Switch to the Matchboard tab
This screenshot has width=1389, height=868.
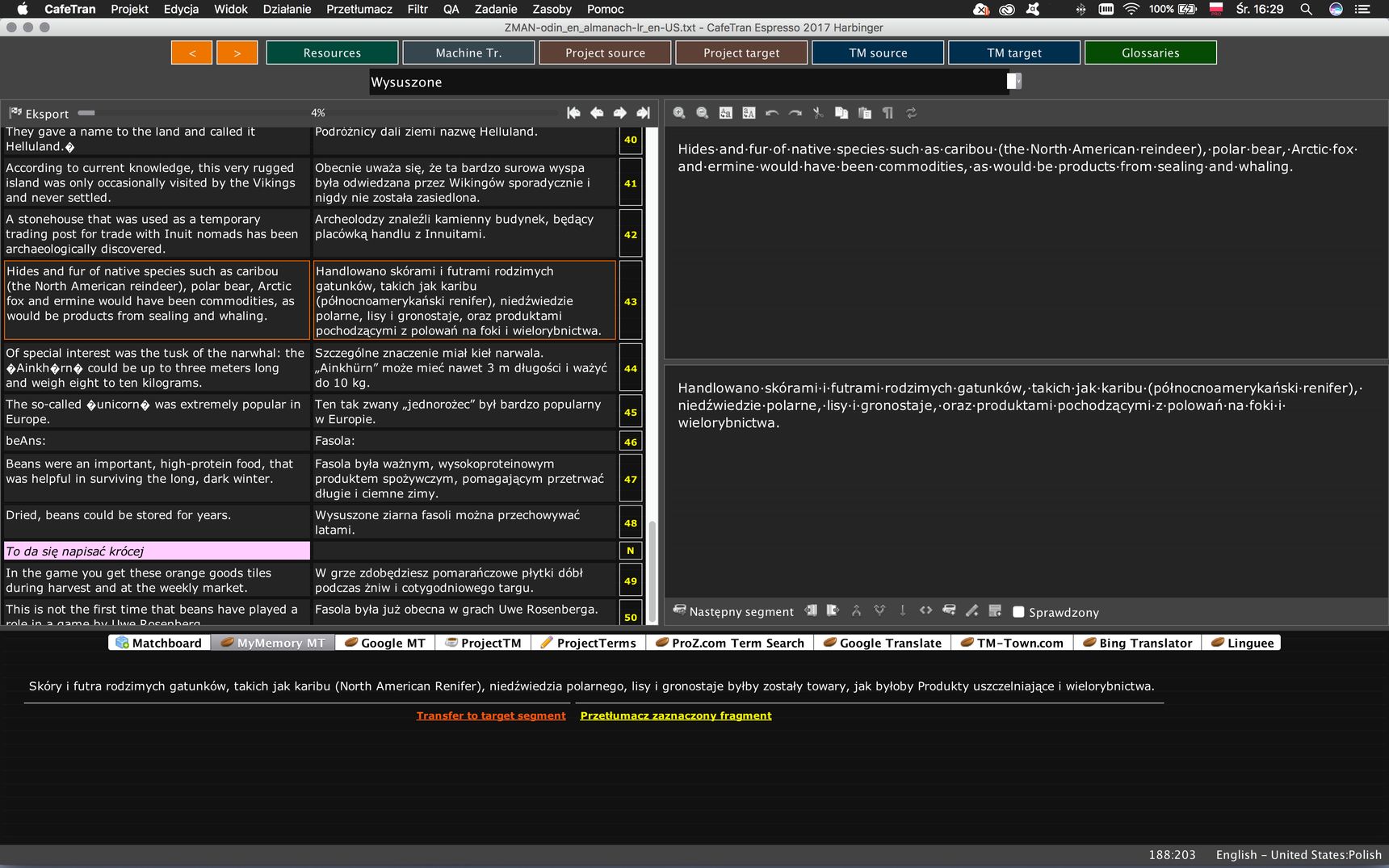coord(159,643)
